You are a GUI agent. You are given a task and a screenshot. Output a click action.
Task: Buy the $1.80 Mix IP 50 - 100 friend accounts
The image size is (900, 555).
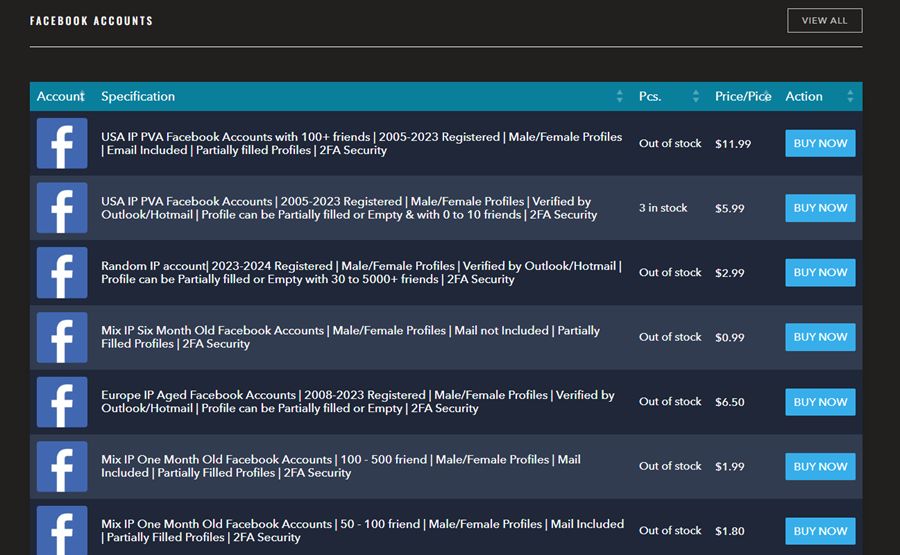820,531
